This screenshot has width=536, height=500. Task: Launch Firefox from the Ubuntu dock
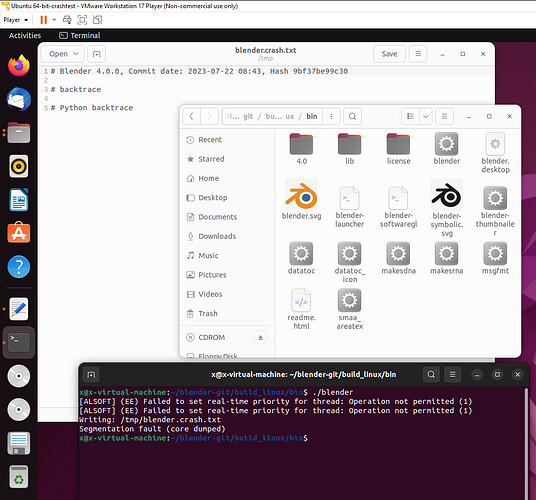tap(19, 66)
